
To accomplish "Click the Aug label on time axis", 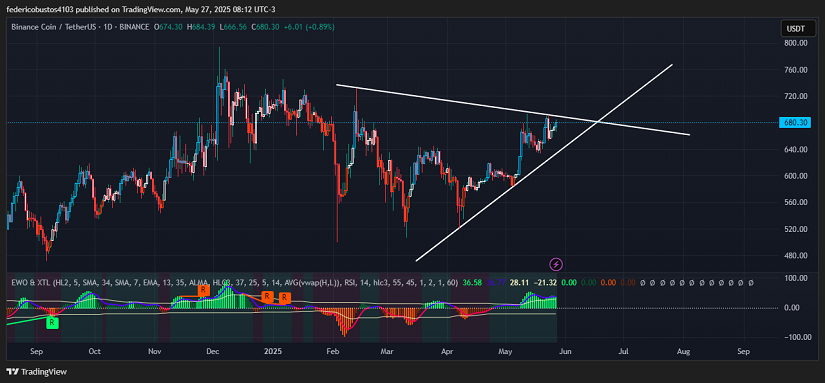I will click(683, 351).
